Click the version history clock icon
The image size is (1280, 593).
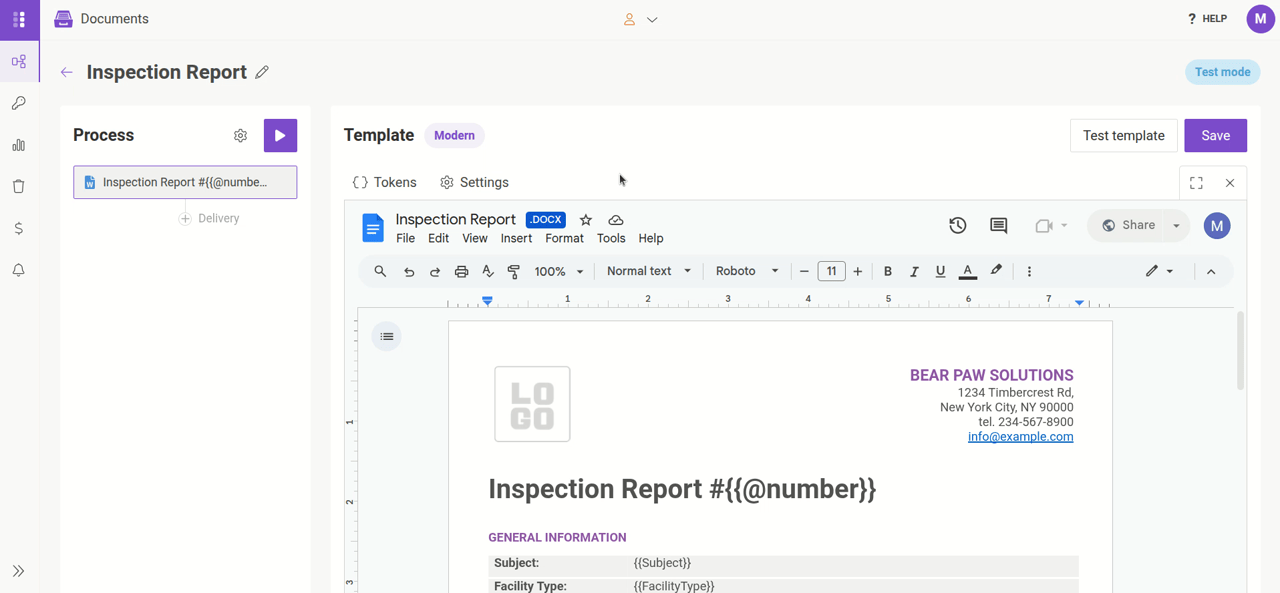point(957,226)
